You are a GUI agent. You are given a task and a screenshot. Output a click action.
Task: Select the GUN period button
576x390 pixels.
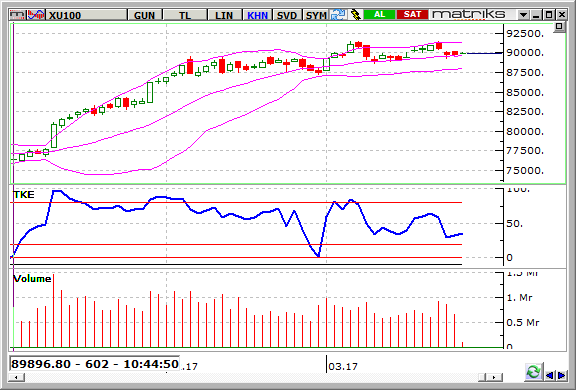[x=145, y=15]
